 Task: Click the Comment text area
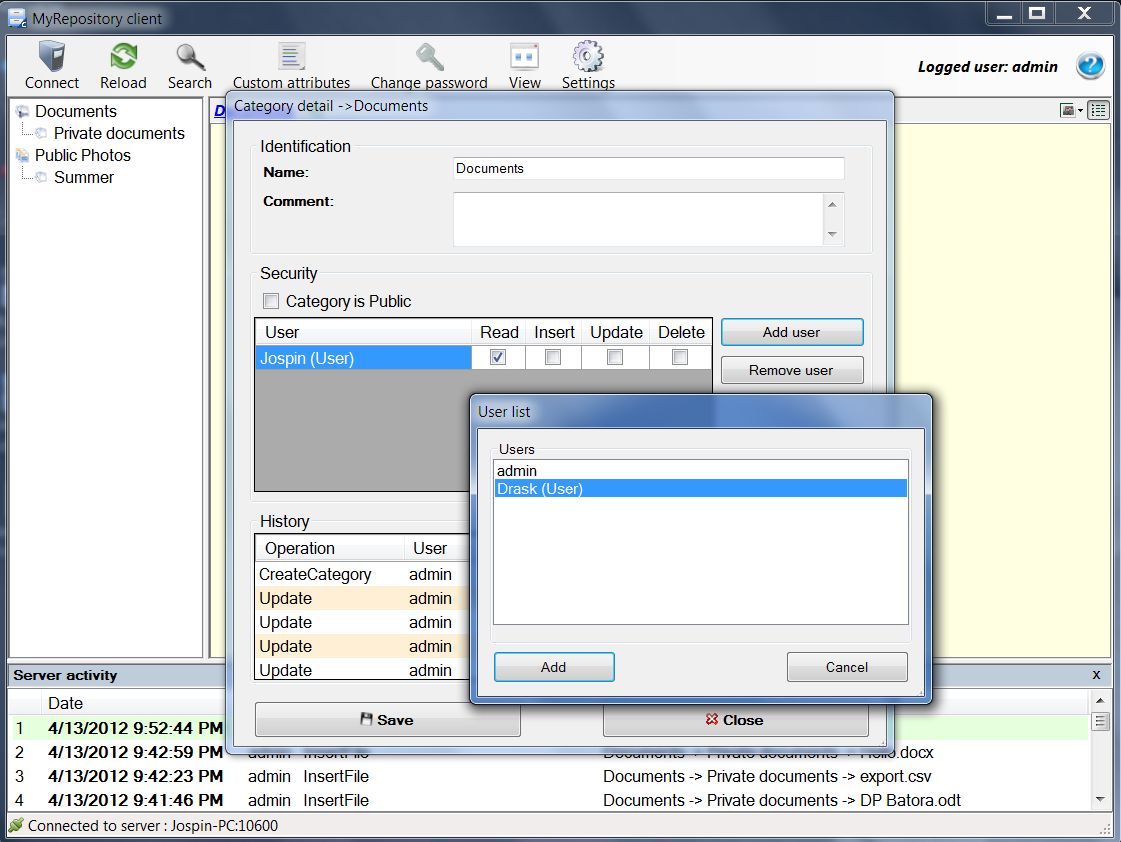point(638,219)
